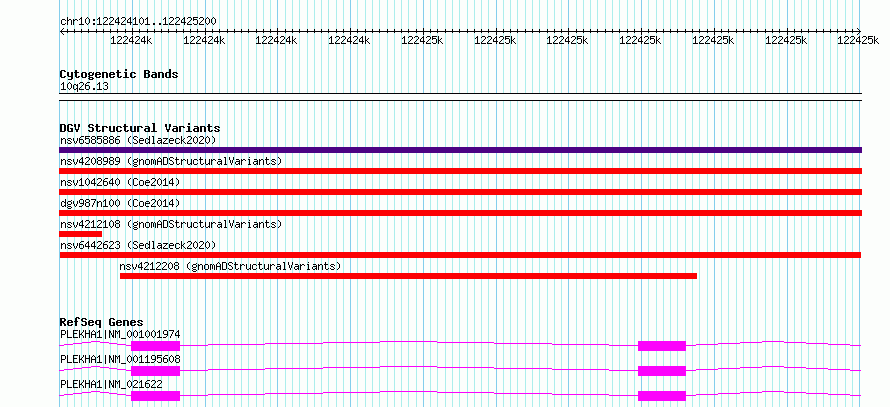Click the left exon block of NM_001195608
The height and width of the screenshot is (407, 890).
coord(156,371)
